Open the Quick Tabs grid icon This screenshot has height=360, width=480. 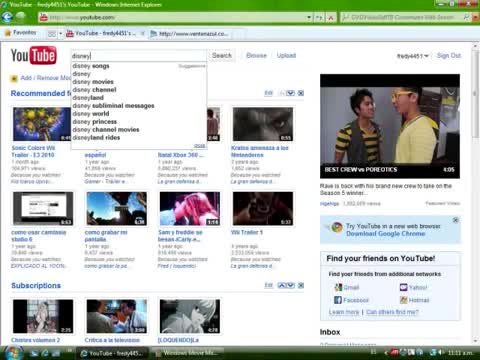point(52,33)
